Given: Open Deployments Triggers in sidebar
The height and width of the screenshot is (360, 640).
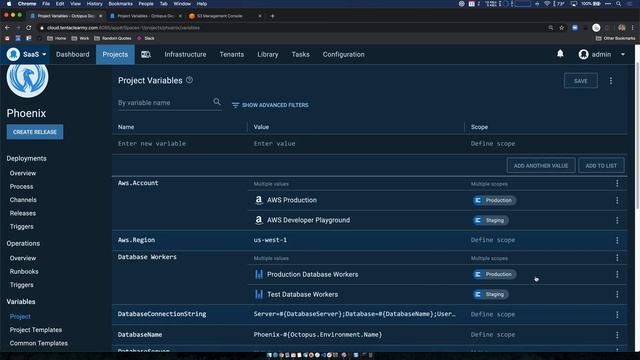Looking at the screenshot, I should coord(21,227).
